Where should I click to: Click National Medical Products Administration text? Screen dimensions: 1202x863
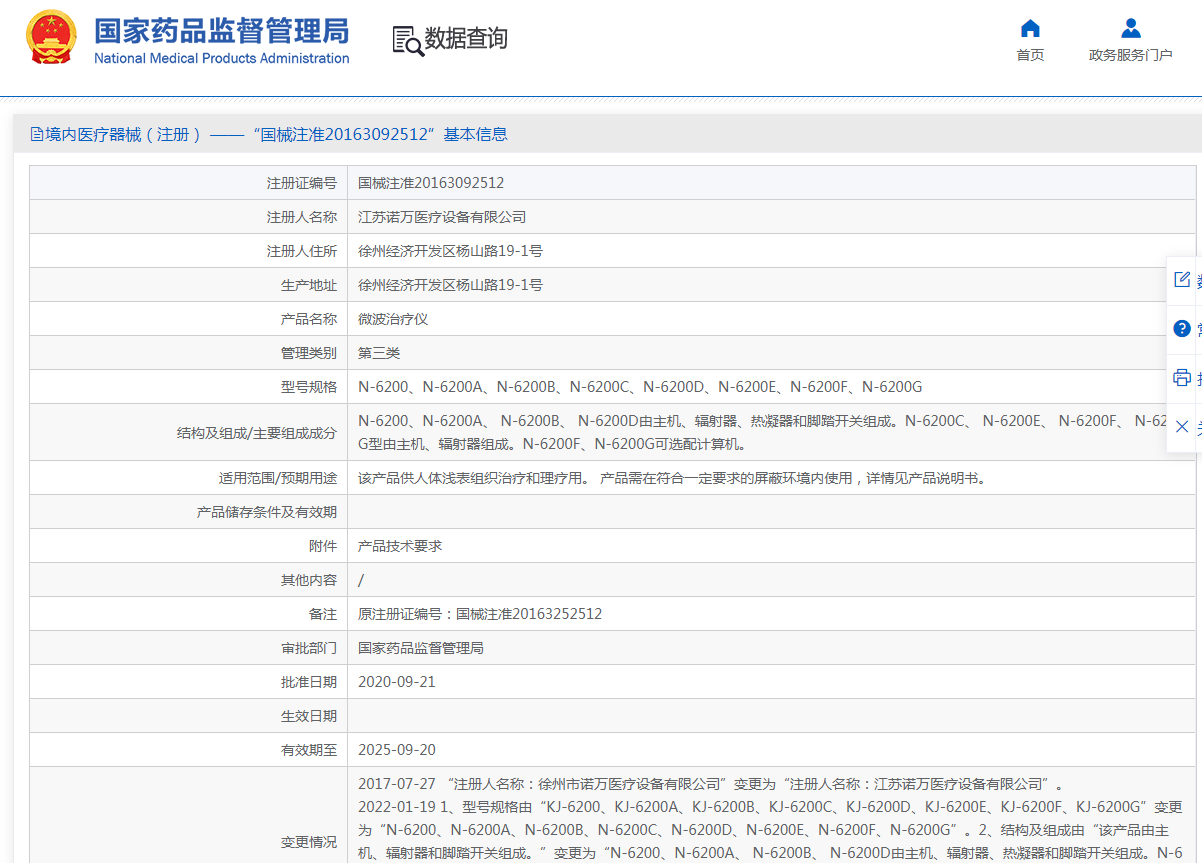(x=222, y=58)
